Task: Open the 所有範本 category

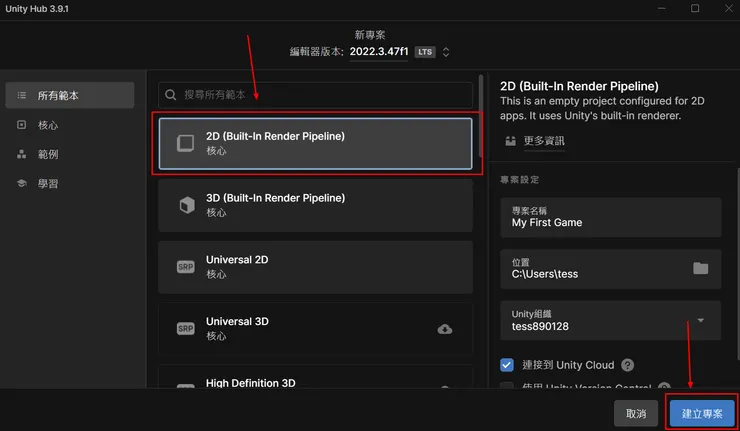Action: 70,95
